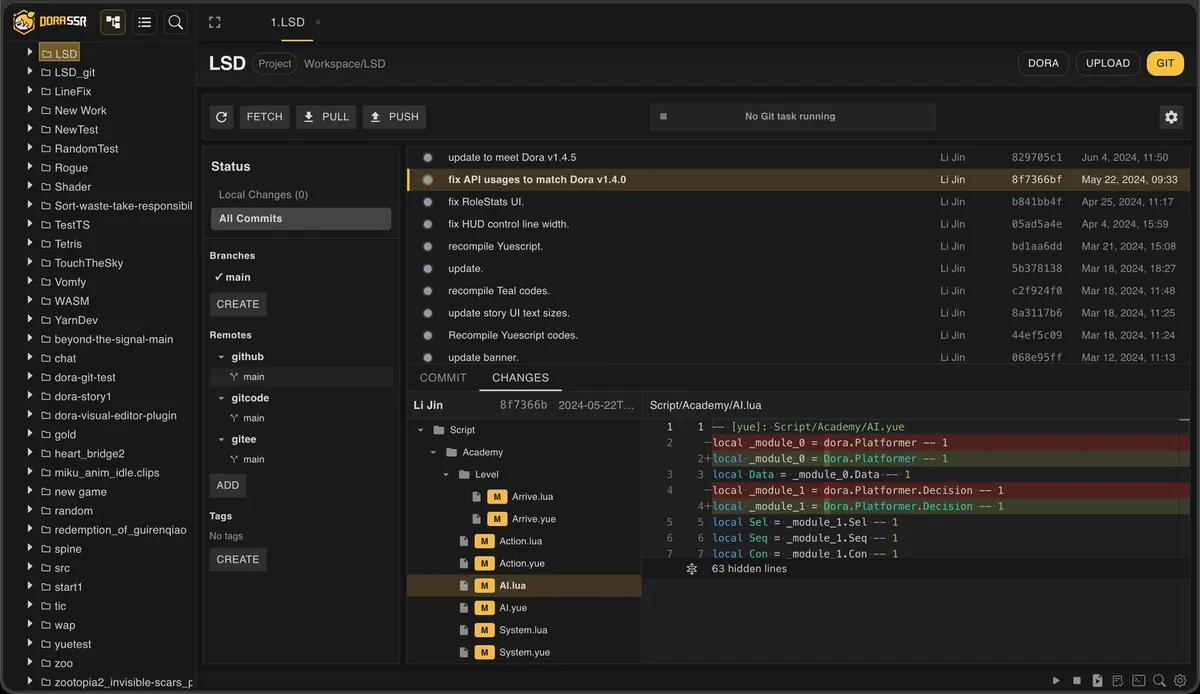Click ADD under Remotes
Screen dimensions: 1200x694
[x=228, y=485]
